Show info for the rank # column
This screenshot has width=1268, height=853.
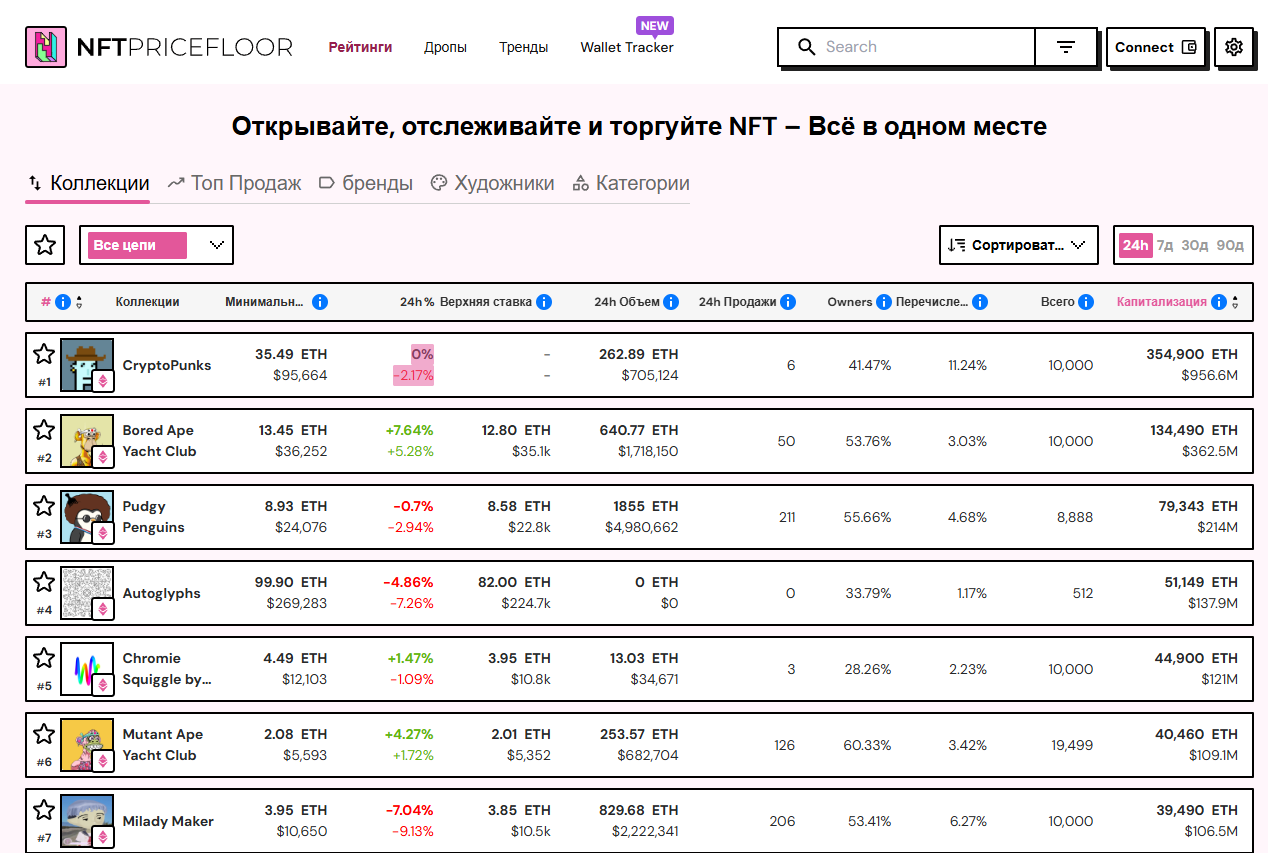click(63, 302)
